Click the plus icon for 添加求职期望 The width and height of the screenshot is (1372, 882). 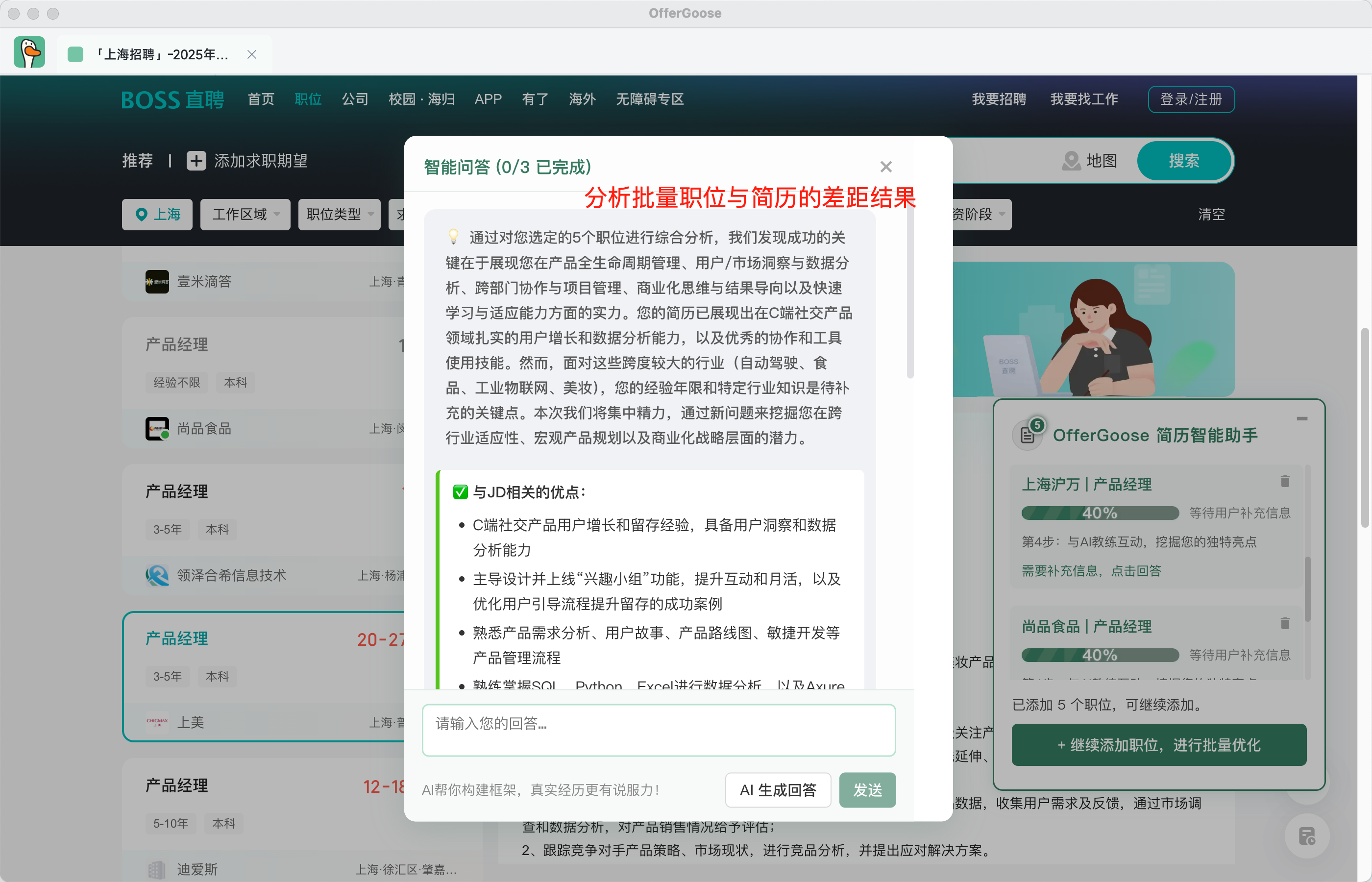coord(196,161)
